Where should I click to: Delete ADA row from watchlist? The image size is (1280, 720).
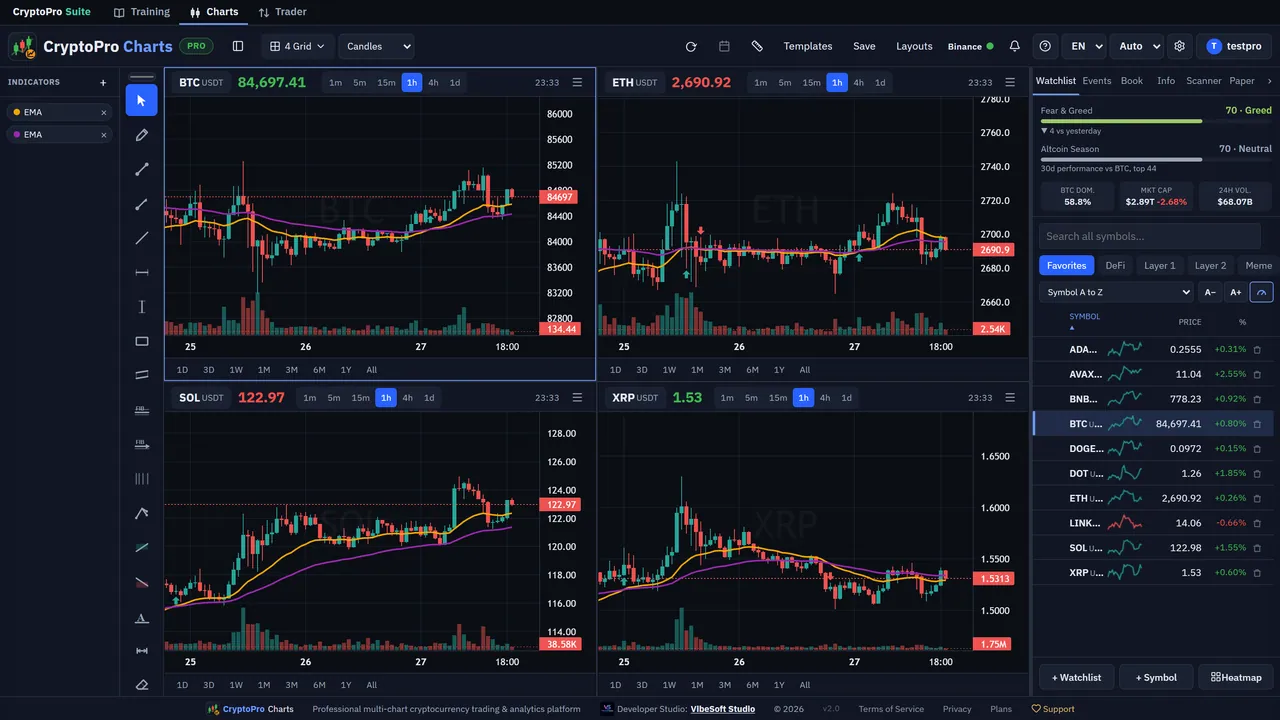tap(1257, 350)
